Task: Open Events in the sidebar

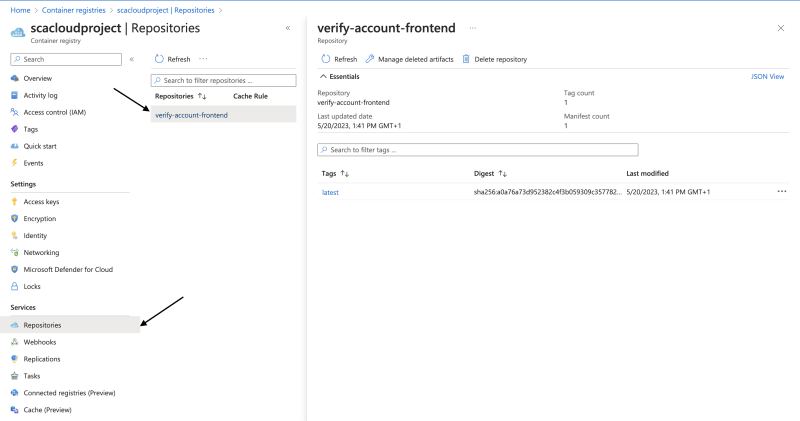Action: (x=33, y=163)
